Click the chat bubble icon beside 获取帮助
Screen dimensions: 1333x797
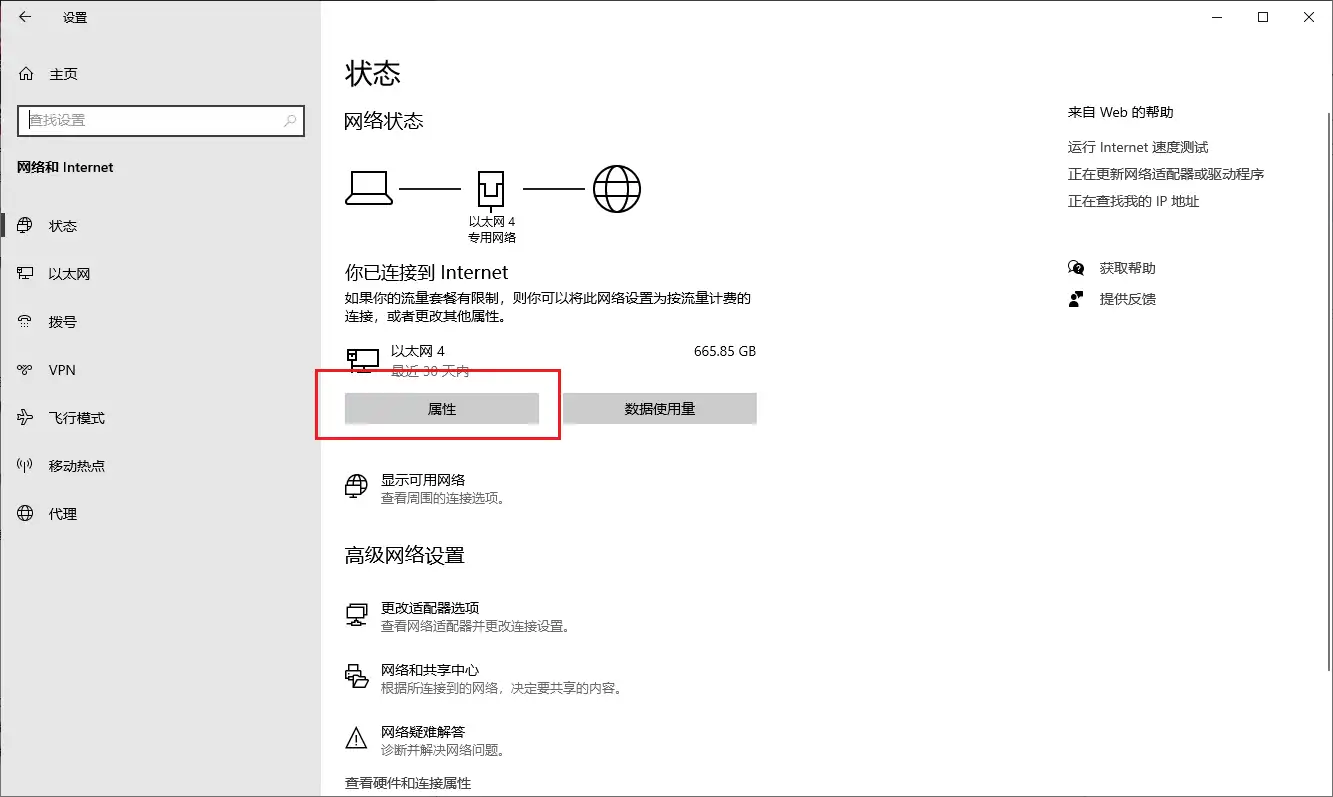point(1076,268)
